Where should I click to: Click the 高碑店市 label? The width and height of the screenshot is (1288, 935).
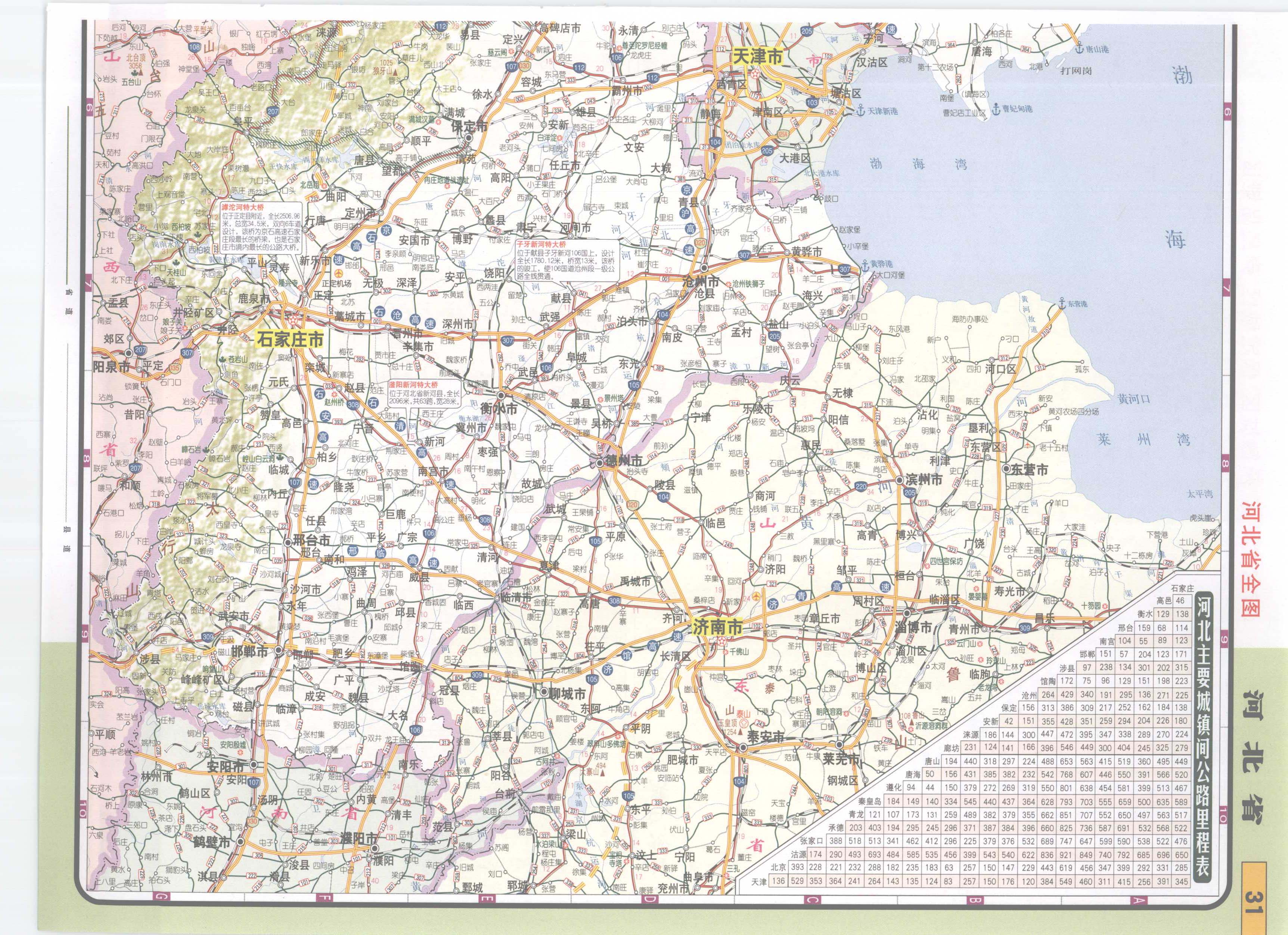pyautogui.click(x=561, y=28)
